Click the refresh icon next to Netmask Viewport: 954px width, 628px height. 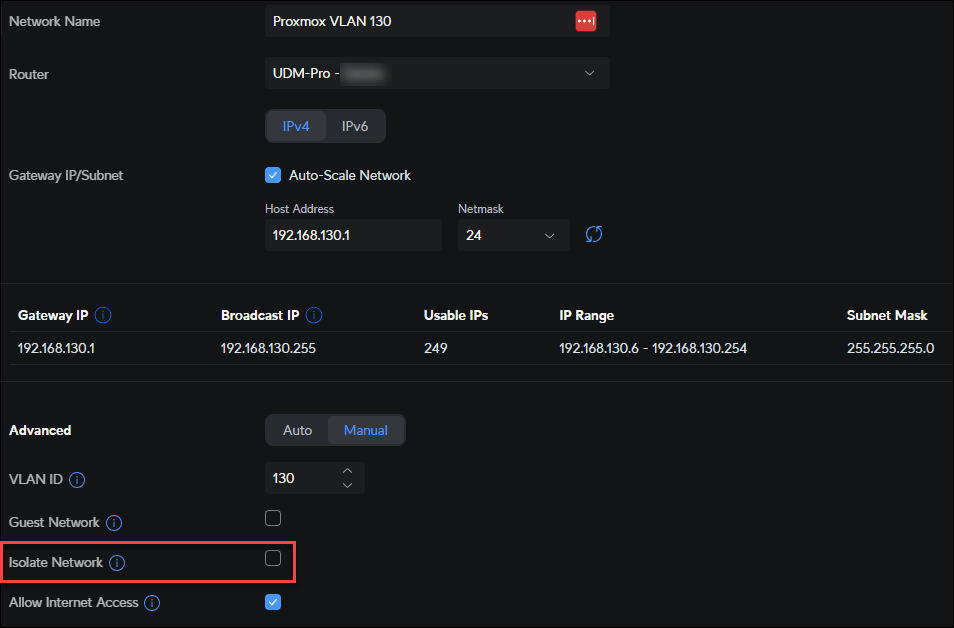point(594,235)
